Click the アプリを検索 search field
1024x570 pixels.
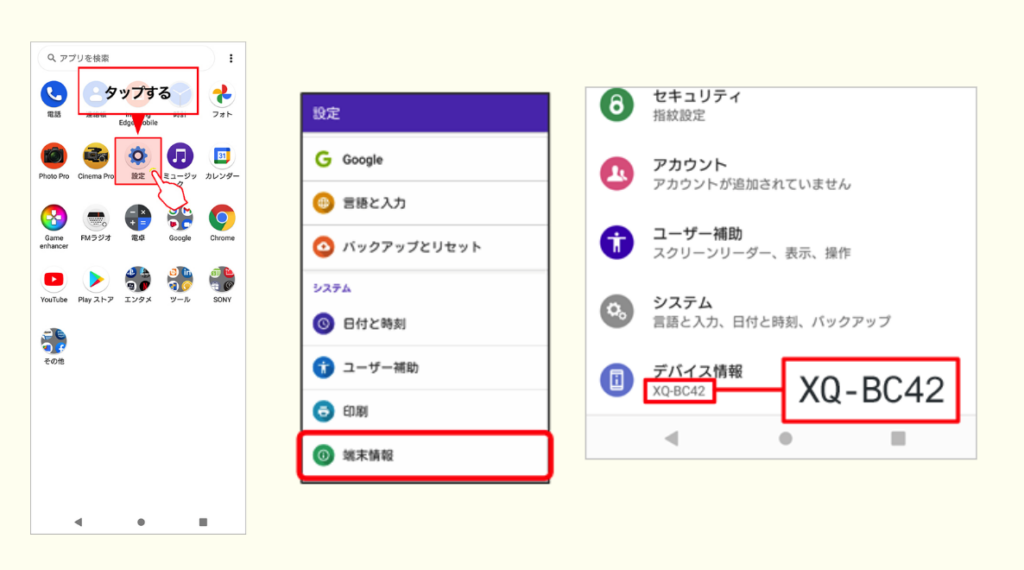coord(126,58)
